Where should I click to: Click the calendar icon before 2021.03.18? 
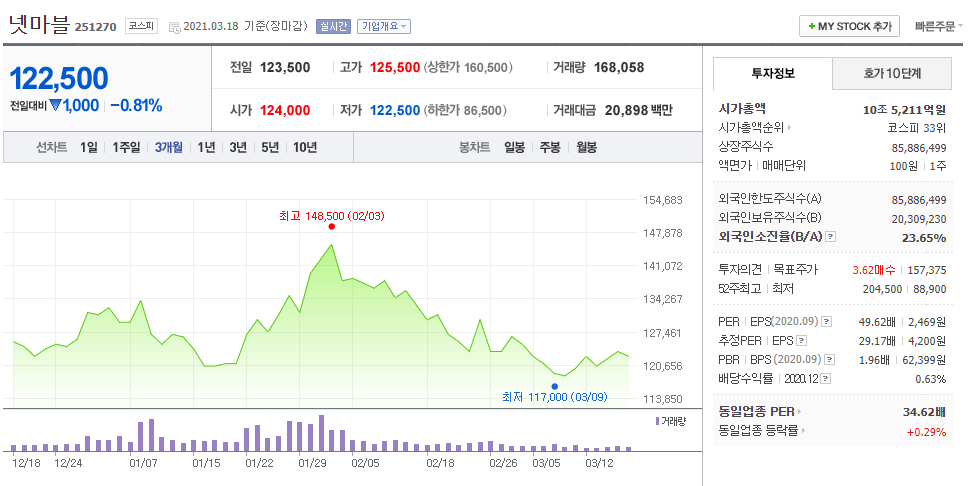[x=175, y=27]
